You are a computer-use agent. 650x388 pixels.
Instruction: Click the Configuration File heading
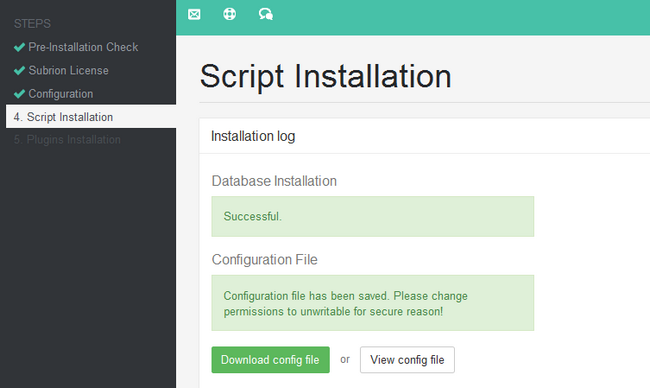tap(264, 259)
